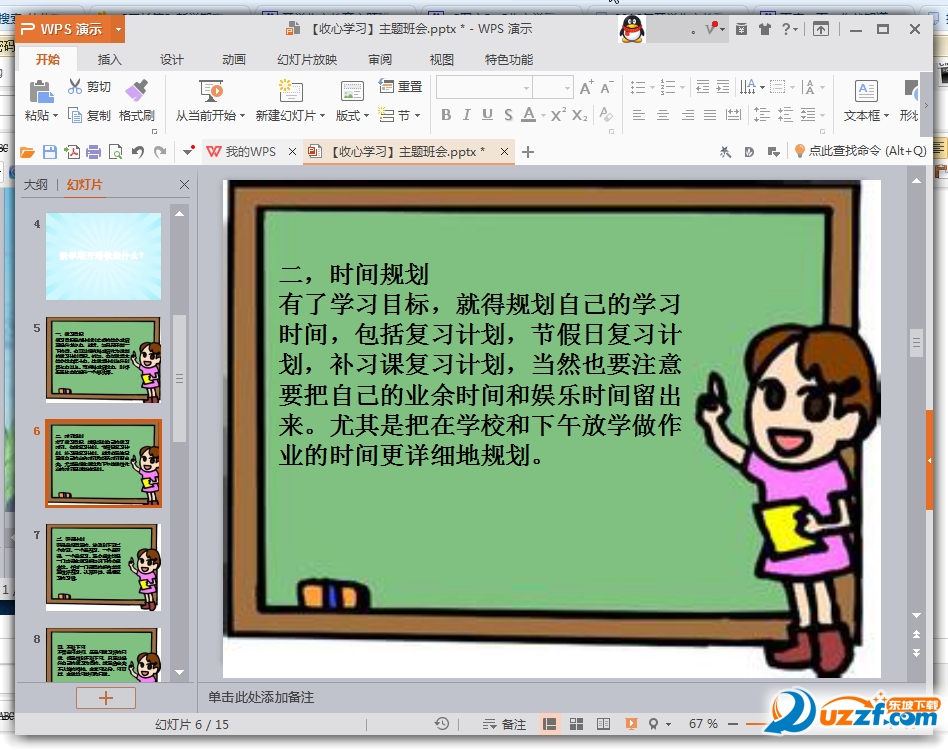948x750 pixels.
Task: Switch to the 大纲 outline tab
Action: [36, 184]
